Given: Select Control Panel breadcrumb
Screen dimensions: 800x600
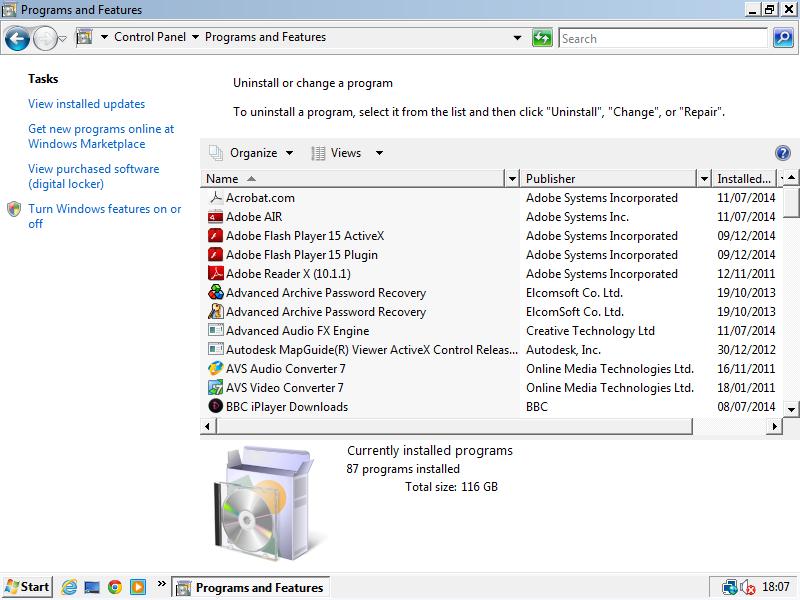Looking at the screenshot, I should pos(149,37).
